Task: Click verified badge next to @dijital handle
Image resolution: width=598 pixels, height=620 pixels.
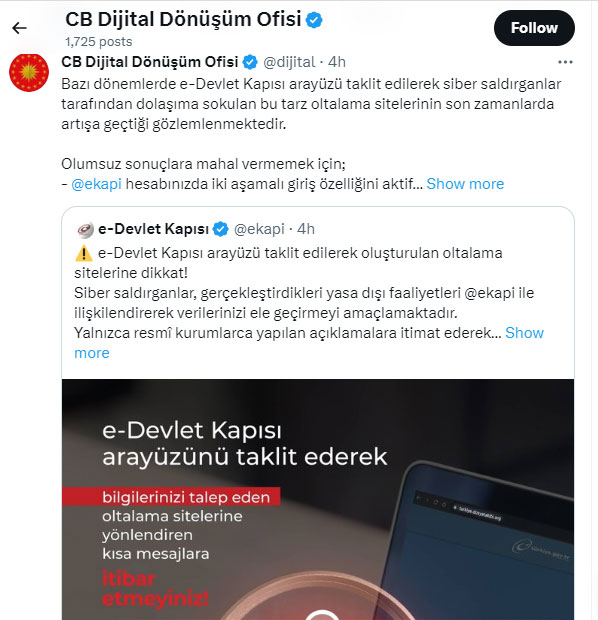Action: [250, 62]
